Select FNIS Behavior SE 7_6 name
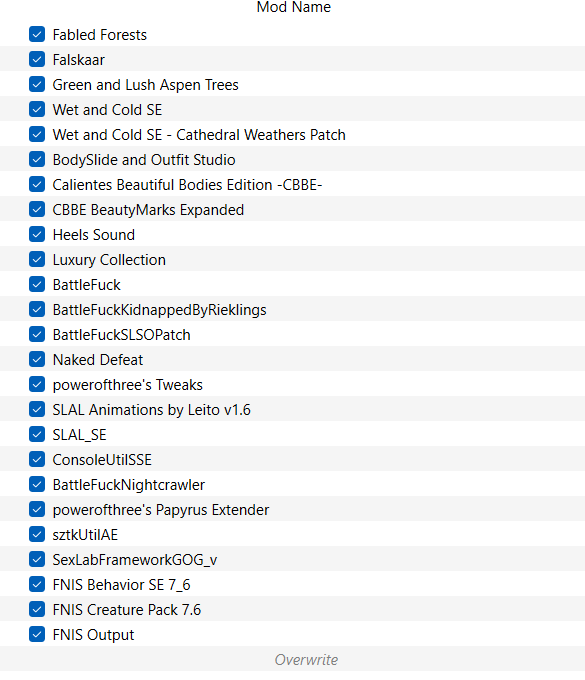Image resolution: width=585 pixels, height=680 pixels. [x=121, y=585]
